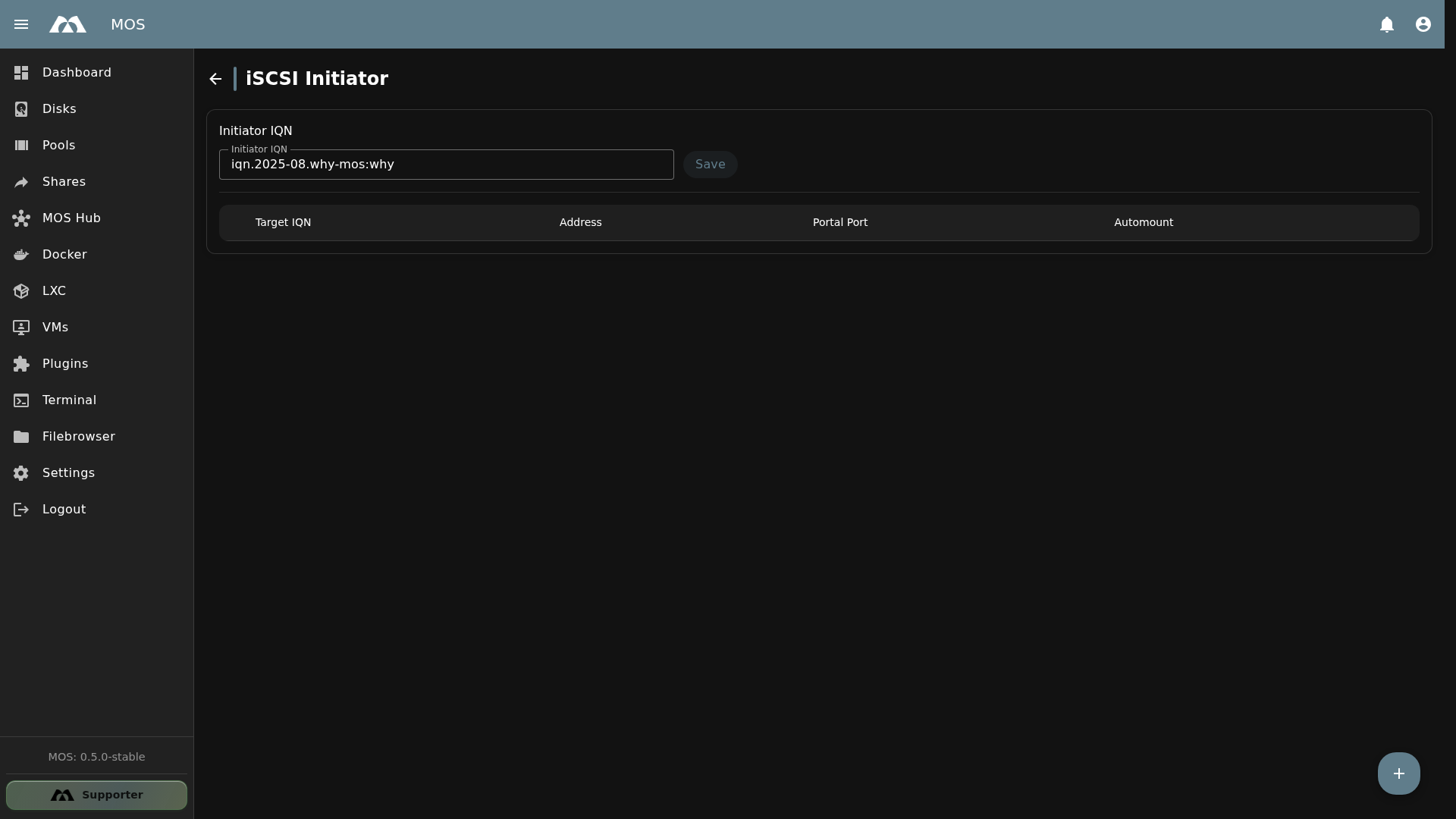1456x819 pixels.
Task: Navigate to Disks page
Action: [x=96, y=109]
